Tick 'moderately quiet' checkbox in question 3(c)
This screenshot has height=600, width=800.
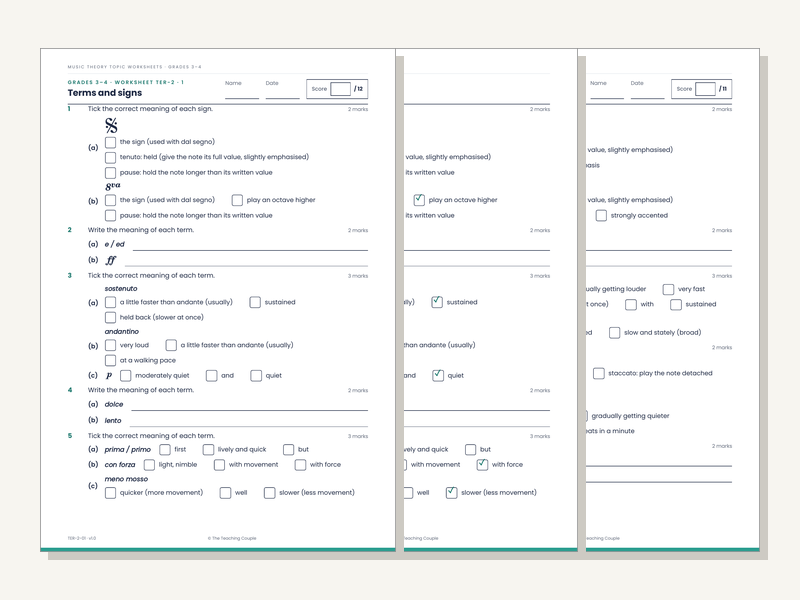point(126,376)
